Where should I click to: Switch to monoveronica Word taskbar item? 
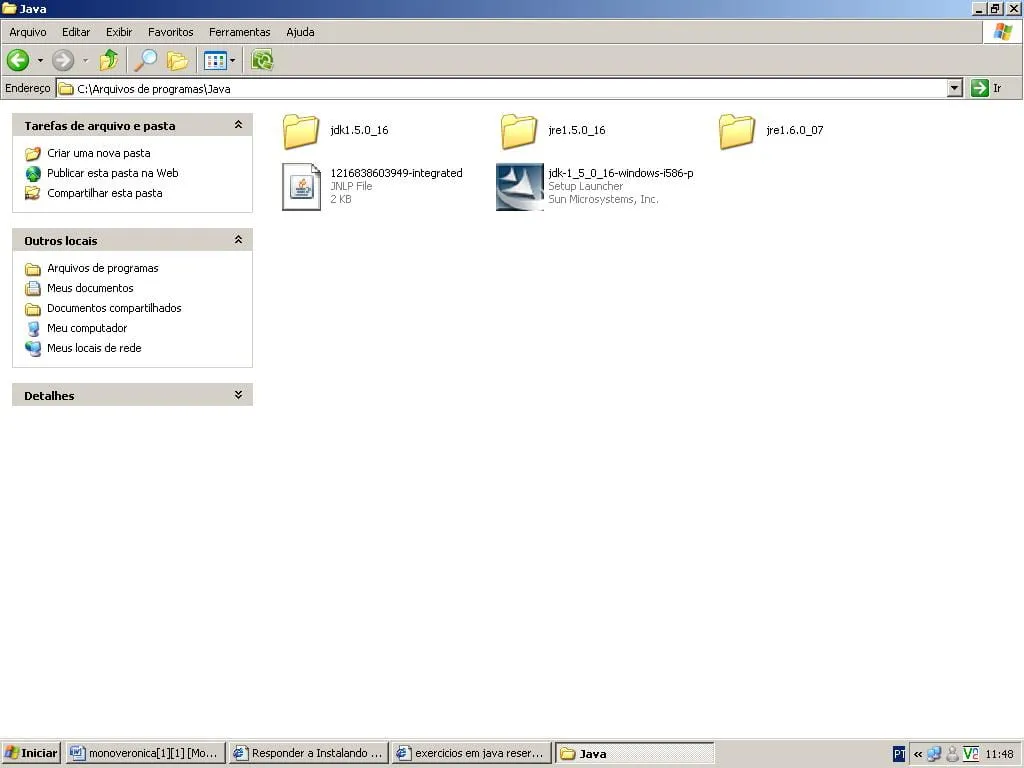click(x=146, y=753)
